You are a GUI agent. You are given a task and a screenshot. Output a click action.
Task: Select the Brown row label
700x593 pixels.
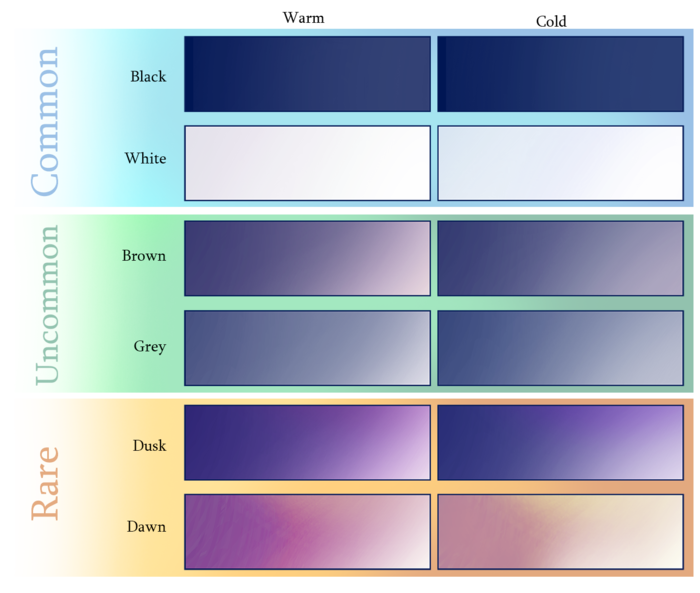[144, 256]
